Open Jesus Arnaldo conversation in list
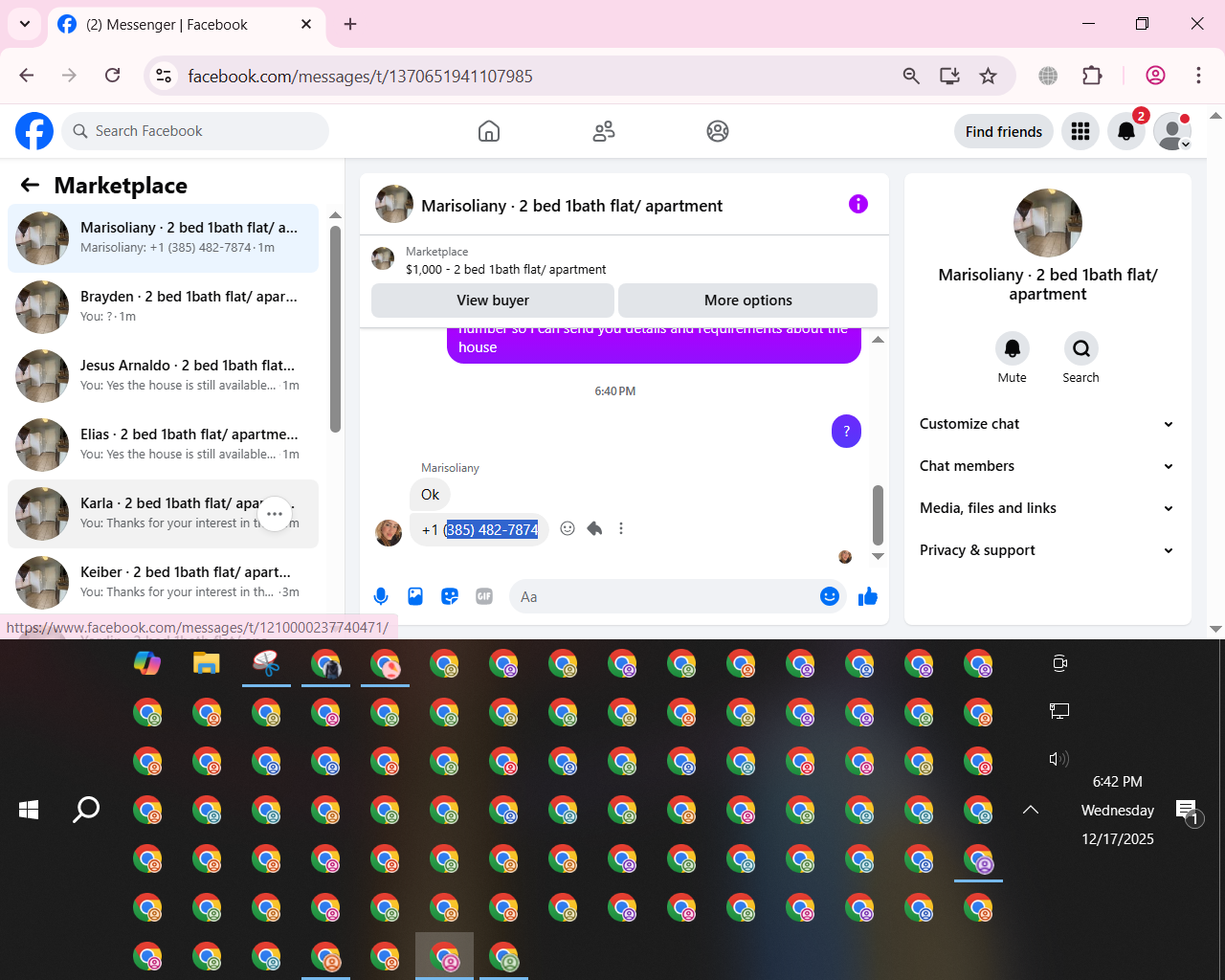The image size is (1225, 980). click(163, 376)
